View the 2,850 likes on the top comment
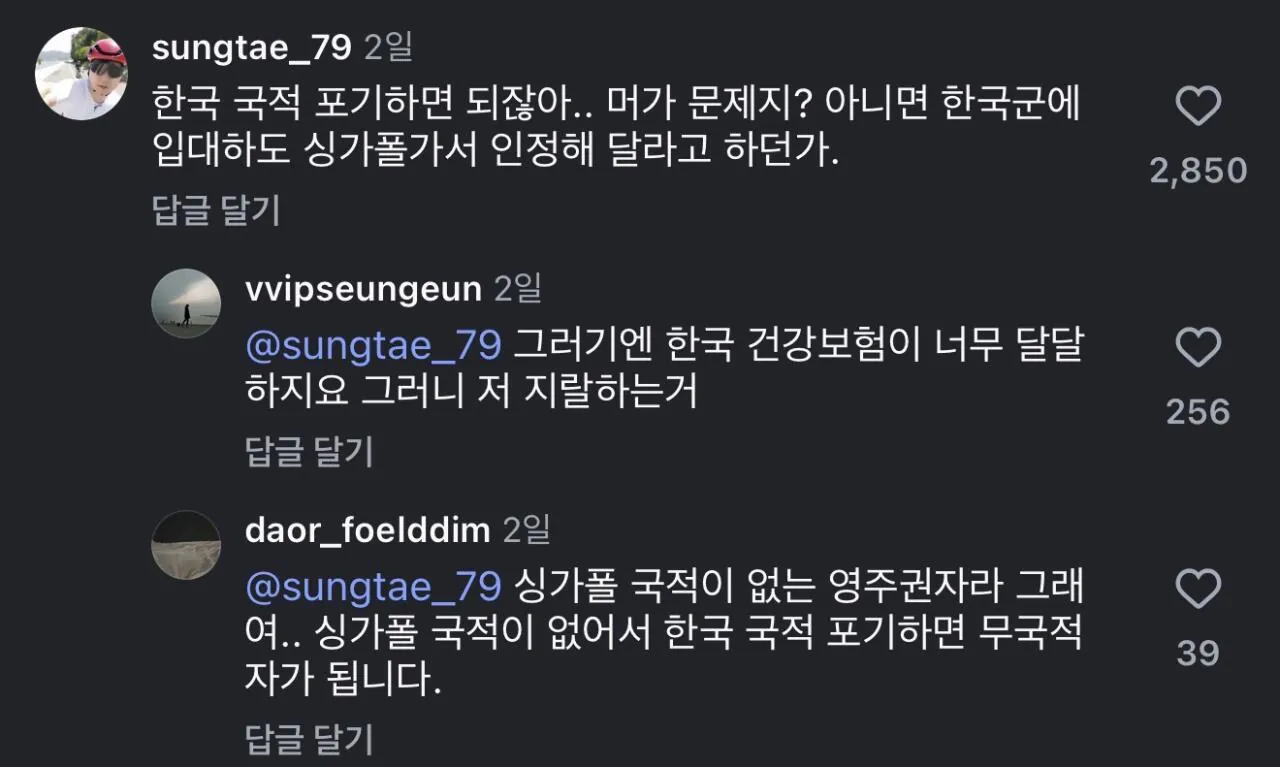This screenshot has height=767, width=1280. [1198, 171]
